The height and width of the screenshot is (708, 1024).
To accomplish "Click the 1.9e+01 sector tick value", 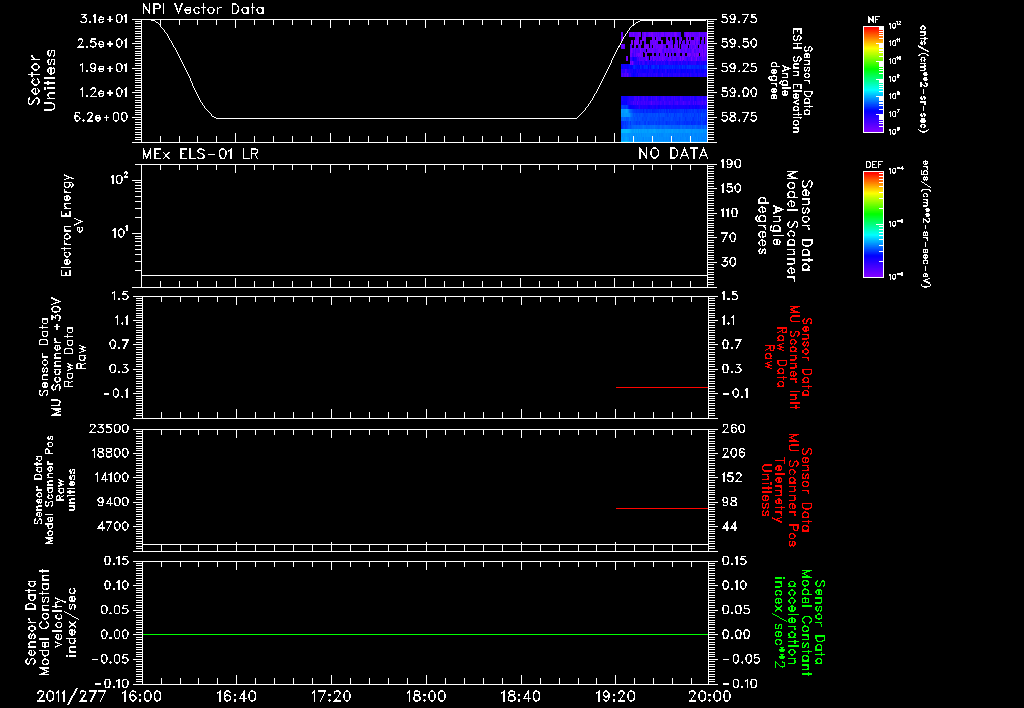I will click(x=104, y=68).
